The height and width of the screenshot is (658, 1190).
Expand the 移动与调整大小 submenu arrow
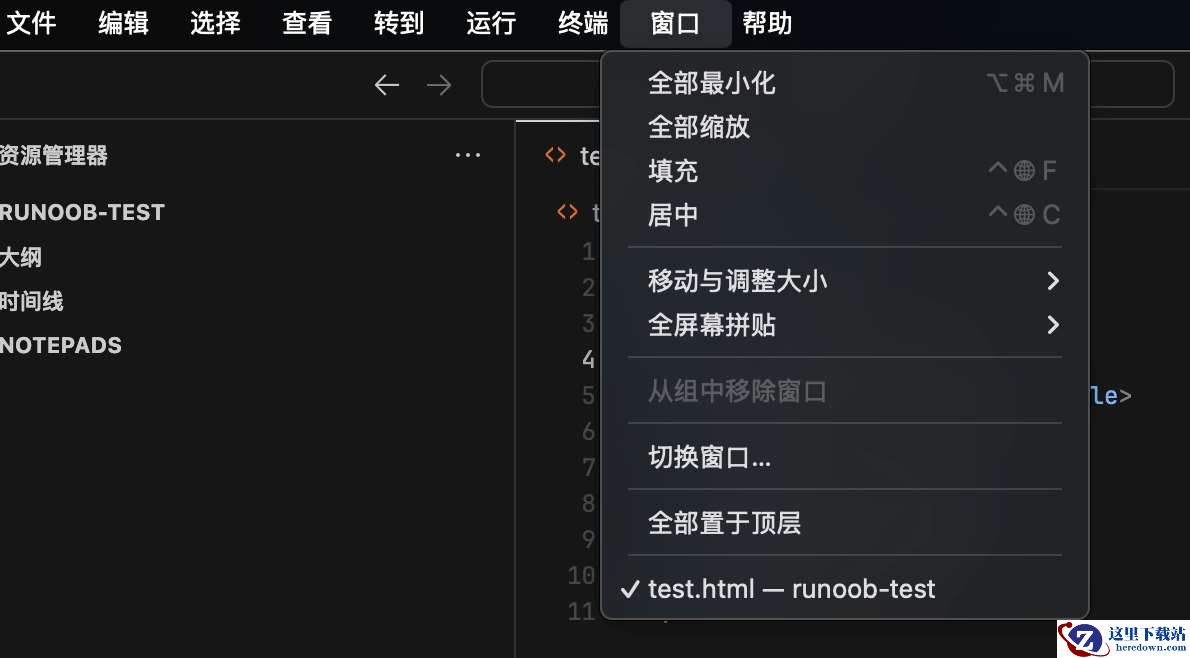point(1053,282)
